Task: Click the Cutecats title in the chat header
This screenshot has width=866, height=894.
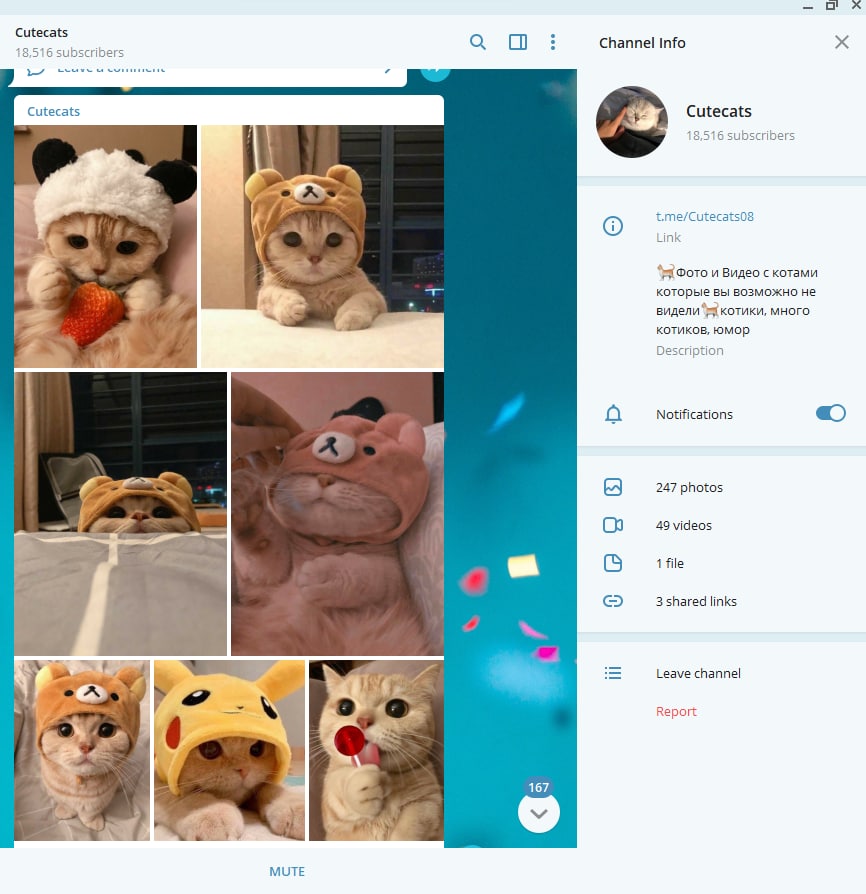Action: 42,32
